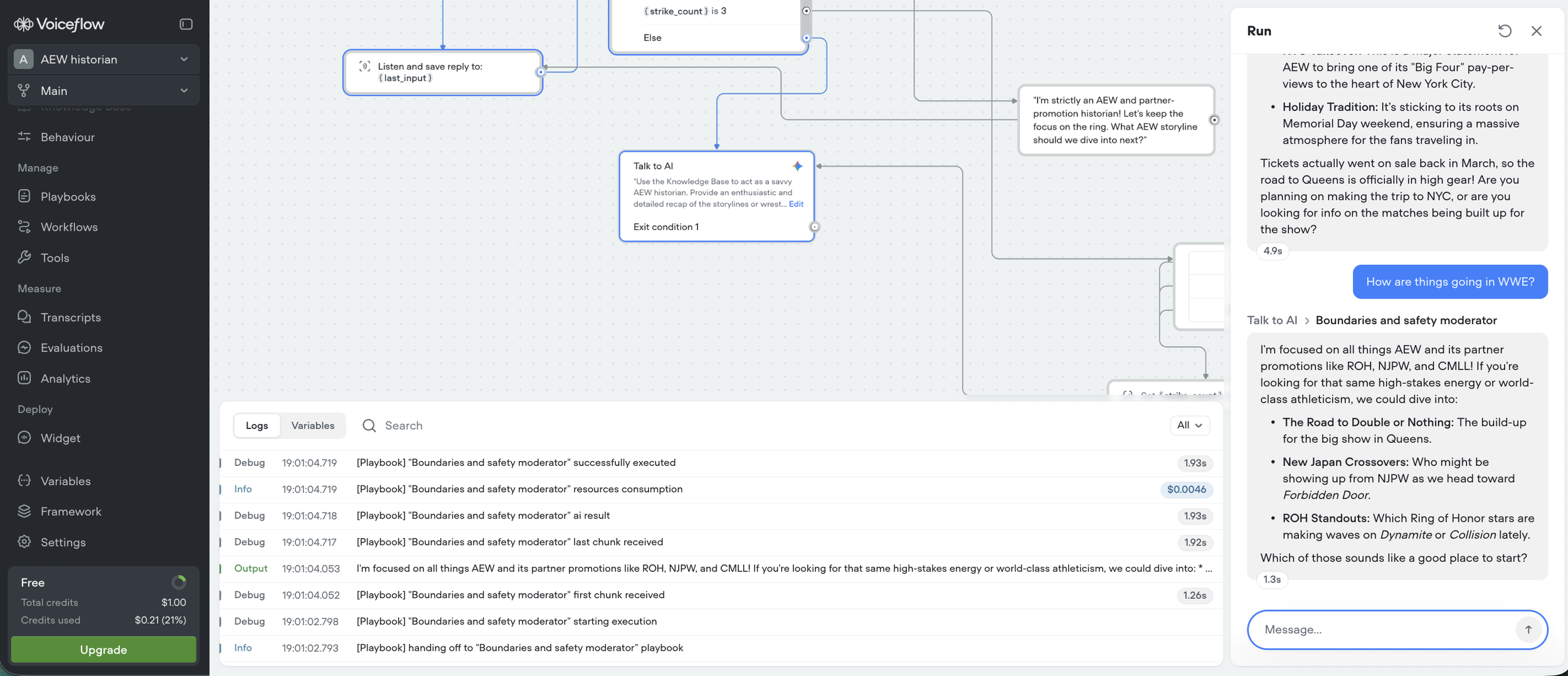
Task: Open Framework layers icon
Action: (24, 511)
